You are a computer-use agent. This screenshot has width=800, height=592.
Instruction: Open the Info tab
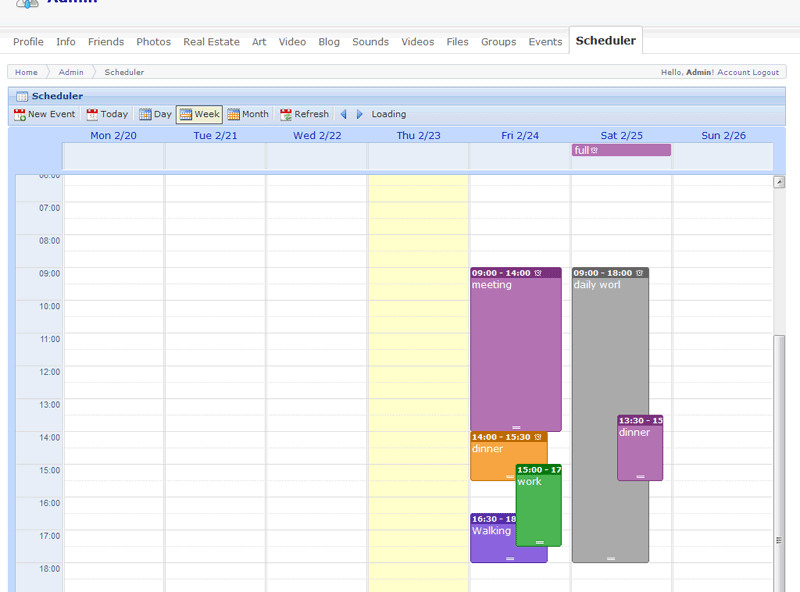[x=66, y=42]
